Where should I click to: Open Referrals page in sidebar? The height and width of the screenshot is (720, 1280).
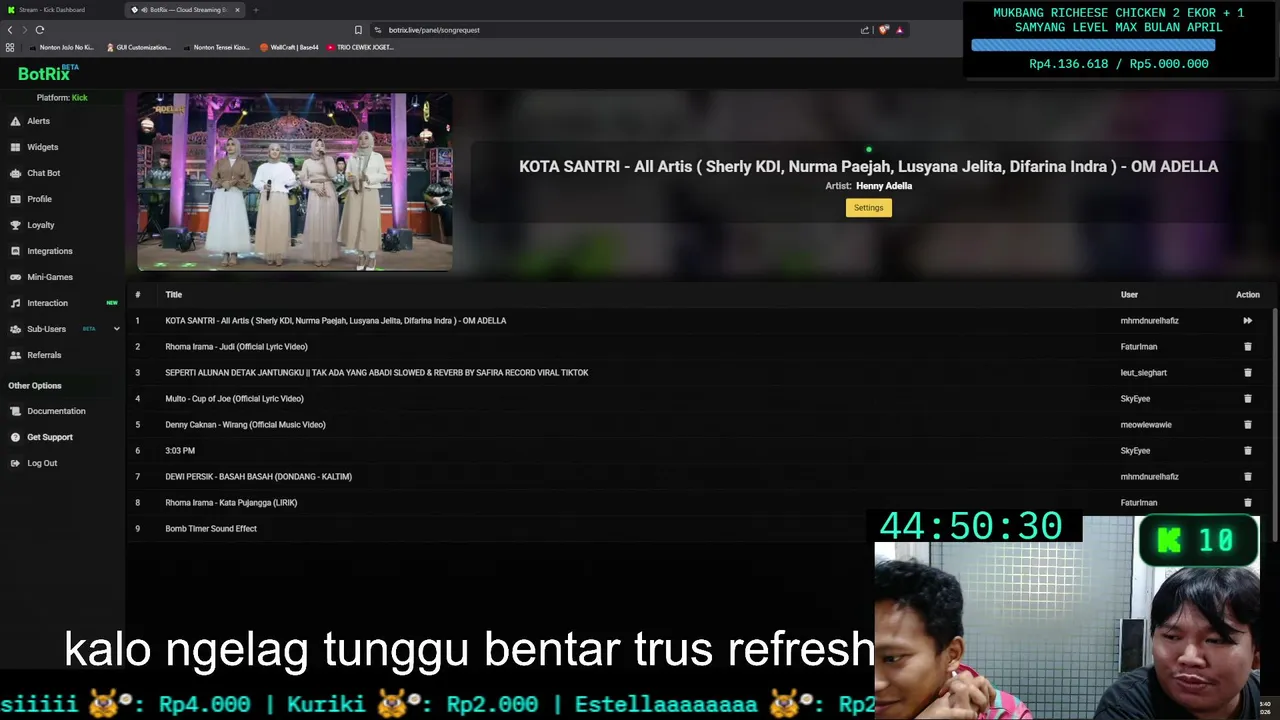pos(43,355)
